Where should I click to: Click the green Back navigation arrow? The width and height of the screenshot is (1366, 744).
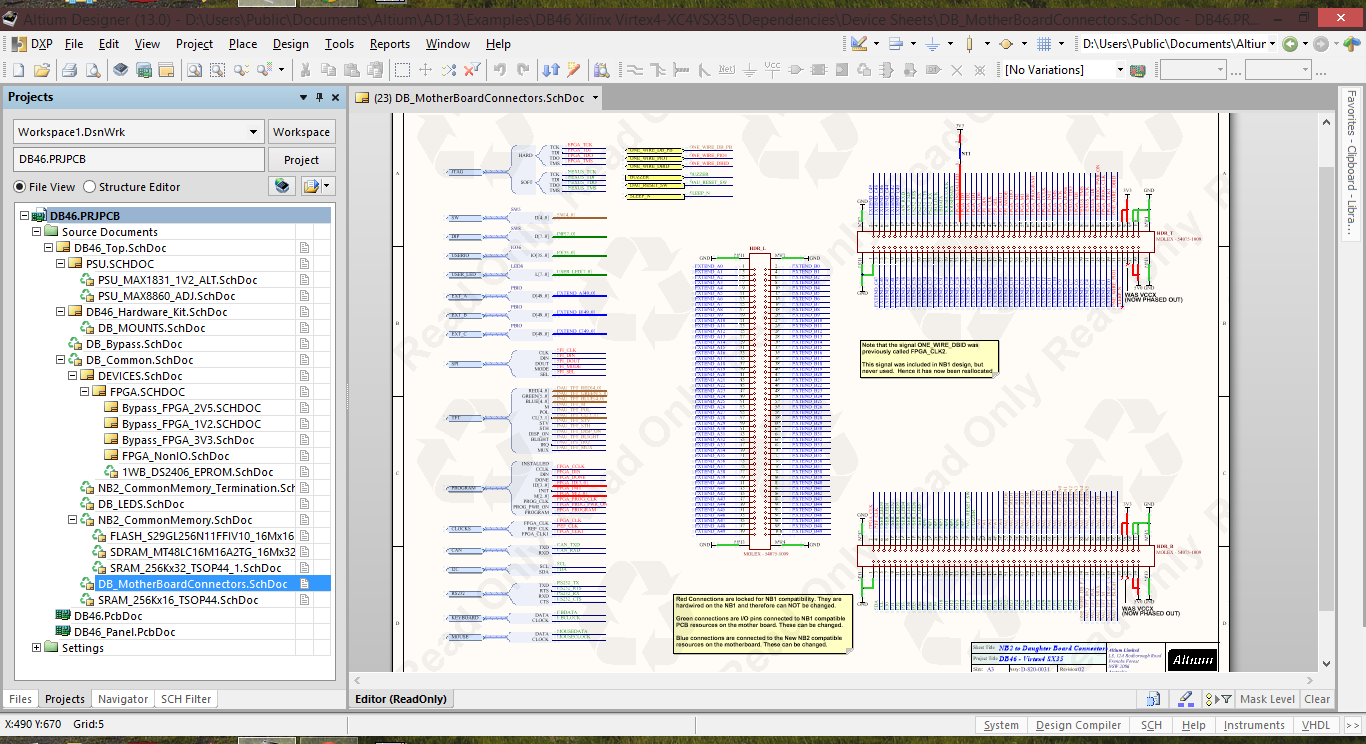tap(1290, 44)
